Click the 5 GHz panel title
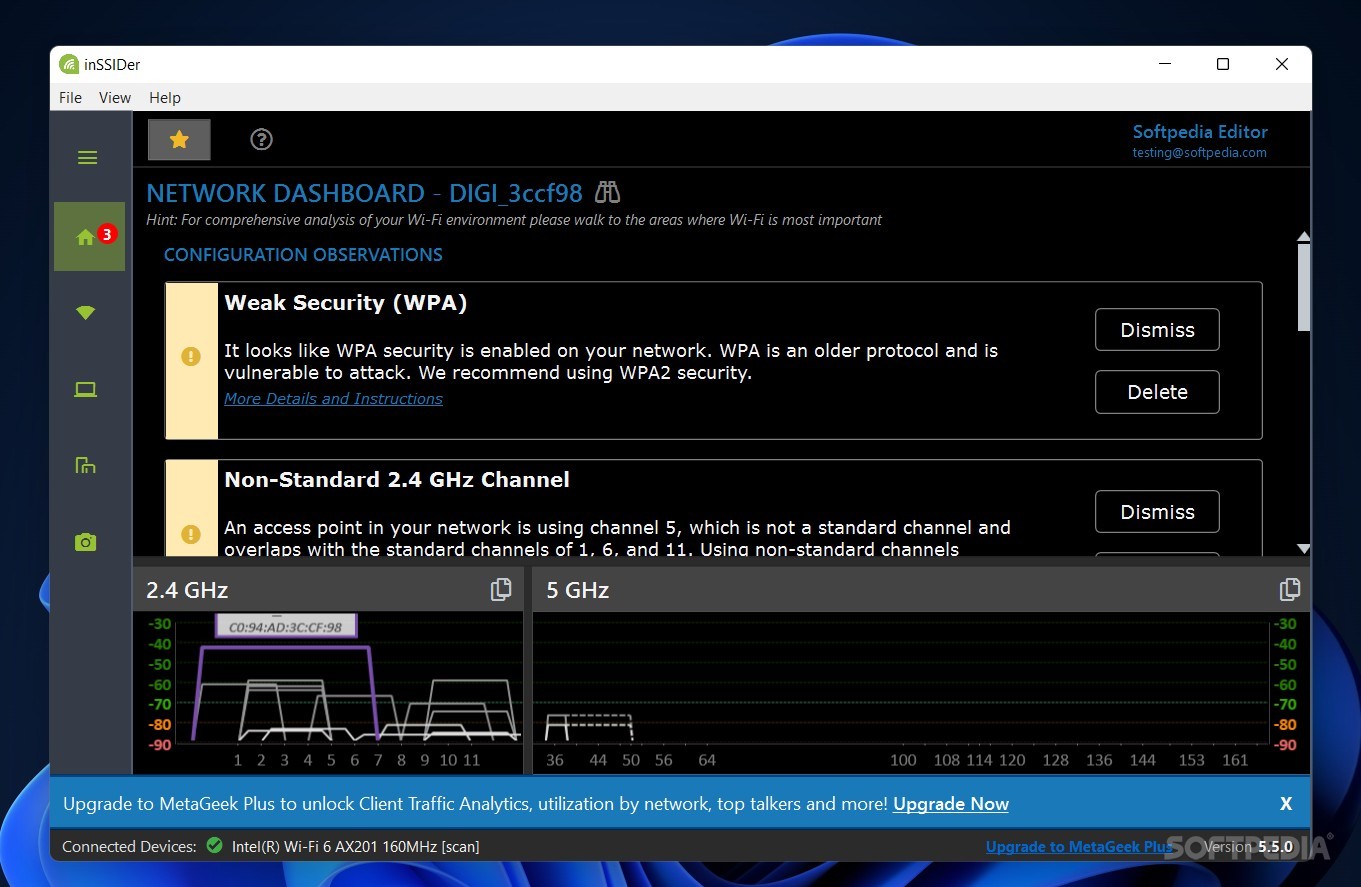Image resolution: width=1361 pixels, height=887 pixels. (578, 590)
